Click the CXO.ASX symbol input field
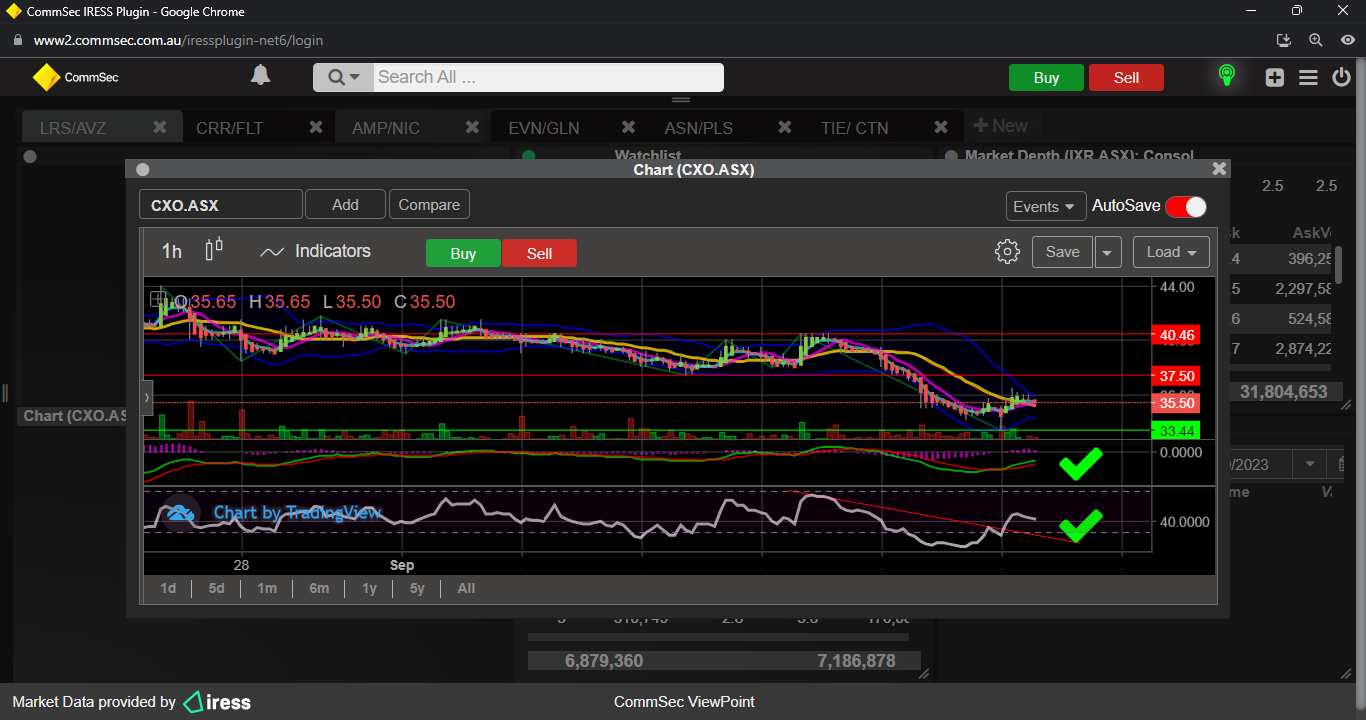Viewport: 1366px width, 720px height. (x=220, y=205)
